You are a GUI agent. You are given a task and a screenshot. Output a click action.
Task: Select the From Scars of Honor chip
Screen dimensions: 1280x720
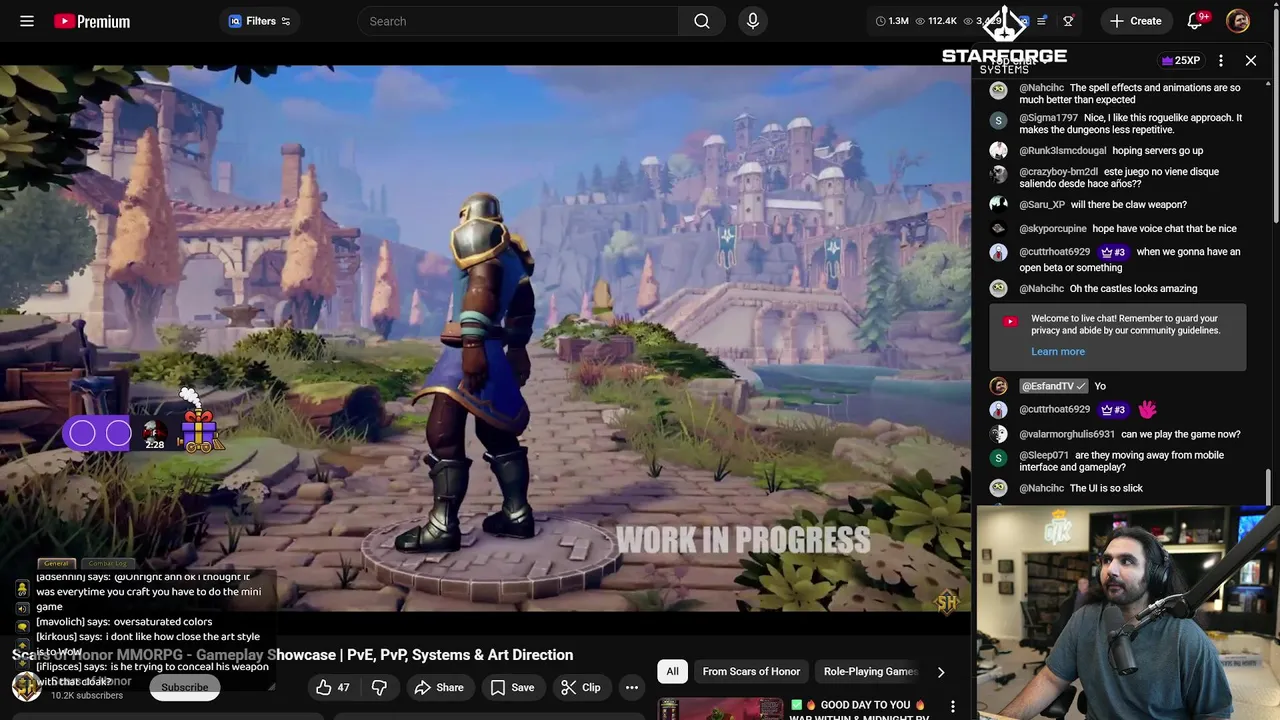(x=751, y=672)
